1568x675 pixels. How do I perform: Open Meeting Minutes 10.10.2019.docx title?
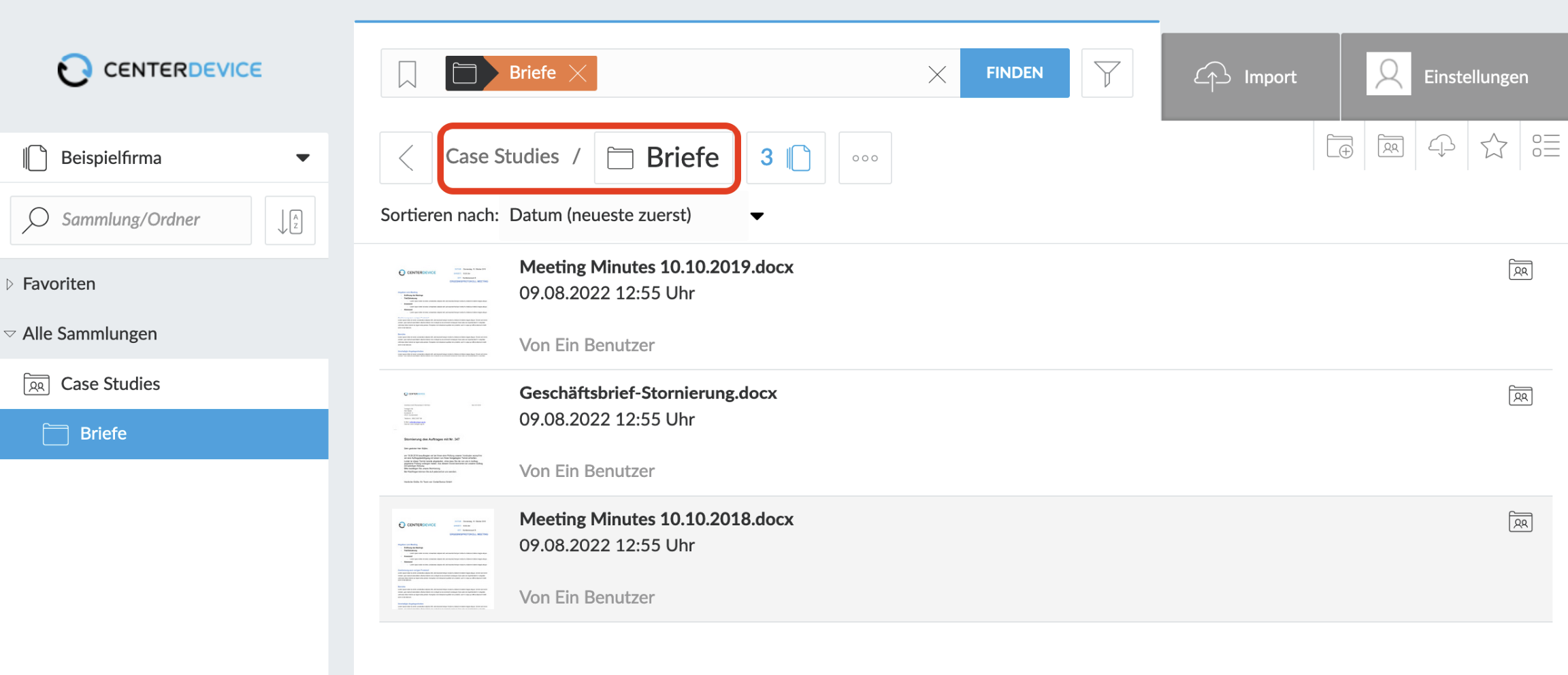pos(656,267)
